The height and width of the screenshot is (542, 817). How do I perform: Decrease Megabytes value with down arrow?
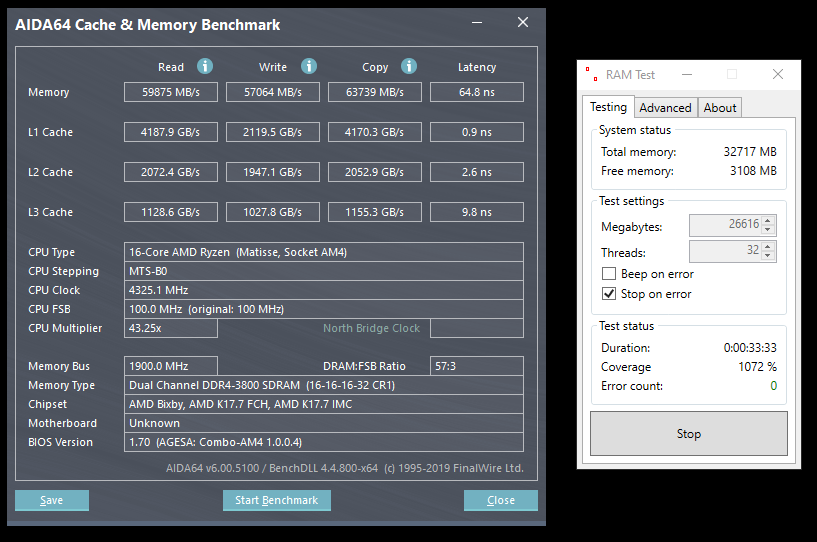click(x=768, y=229)
